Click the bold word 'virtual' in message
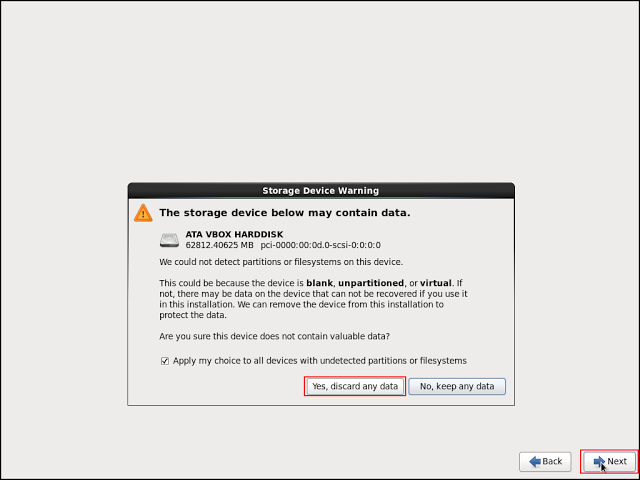Viewport: 640px width, 480px height. [x=438, y=283]
